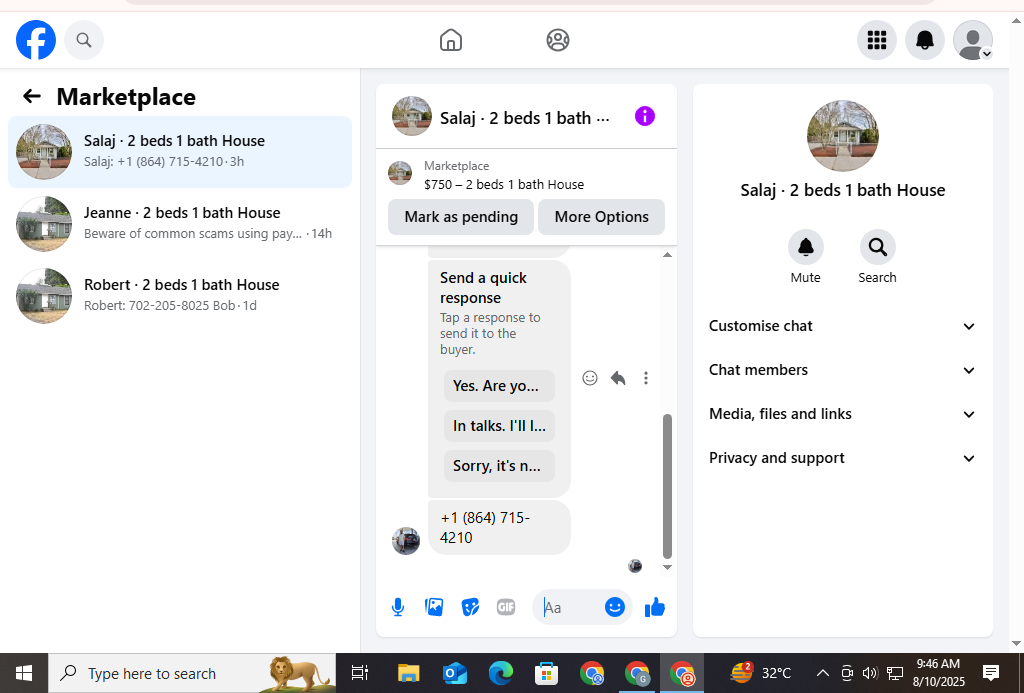
Task: Click chat header Salaj listing title
Action: tap(524, 118)
